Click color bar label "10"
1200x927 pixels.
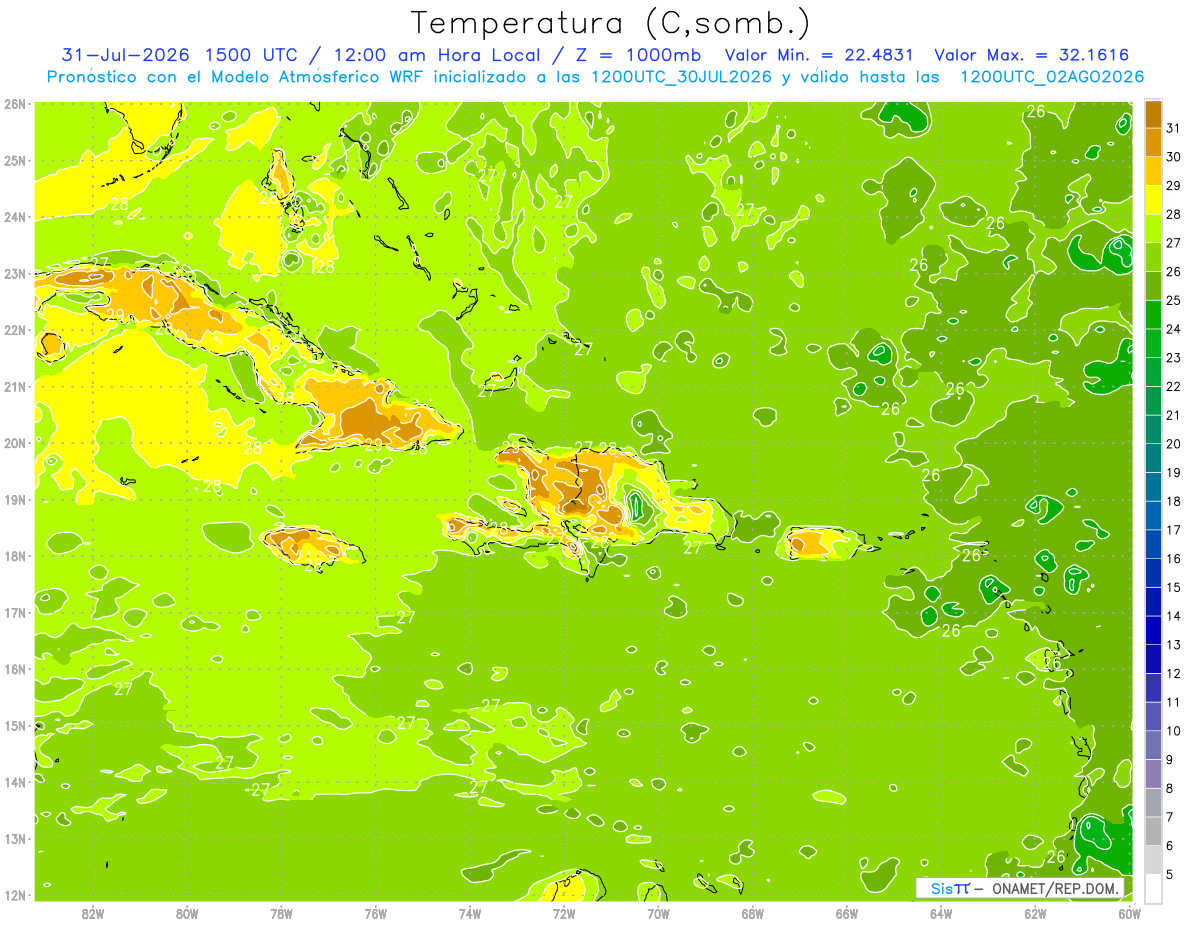tap(1174, 731)
